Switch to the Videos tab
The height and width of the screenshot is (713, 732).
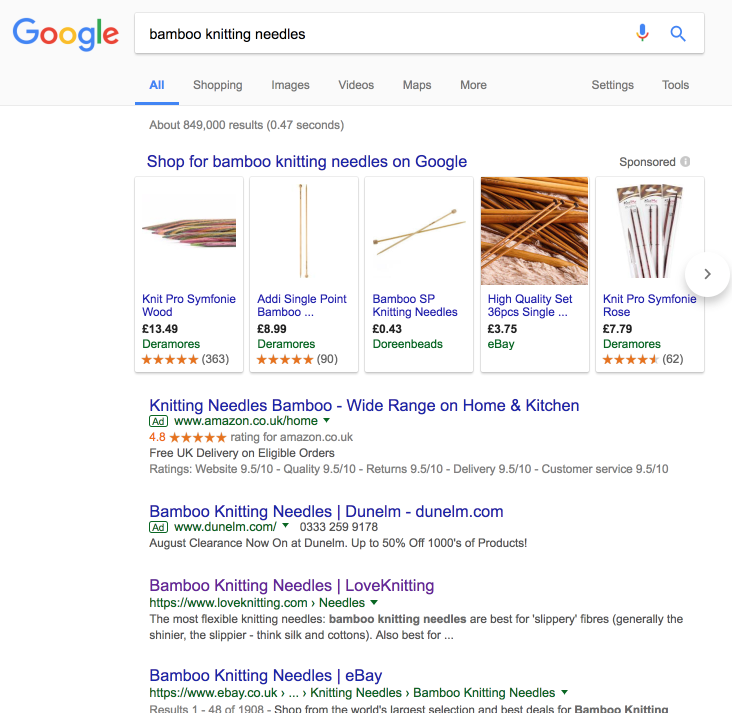tap(356, 85)
